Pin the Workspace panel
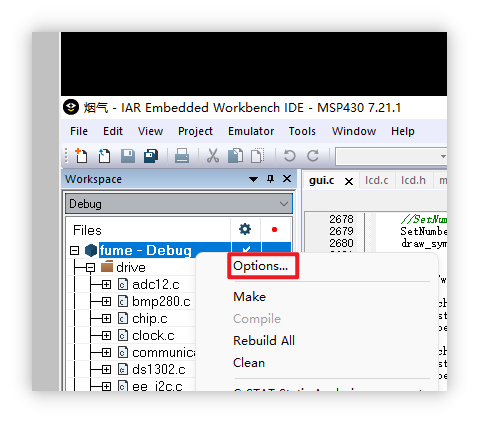 click(x=270, y=179)
